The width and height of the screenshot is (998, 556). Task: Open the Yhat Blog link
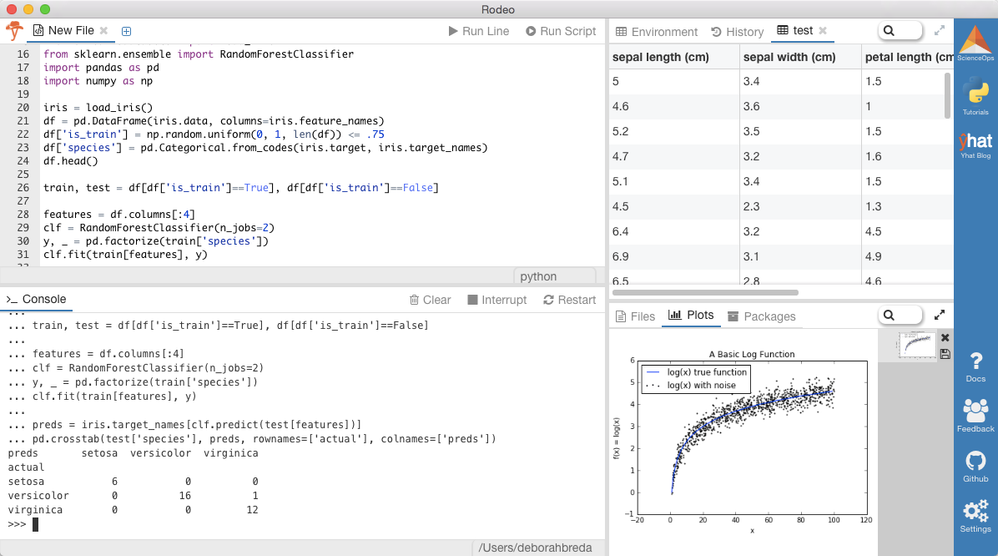coord(975,146)
